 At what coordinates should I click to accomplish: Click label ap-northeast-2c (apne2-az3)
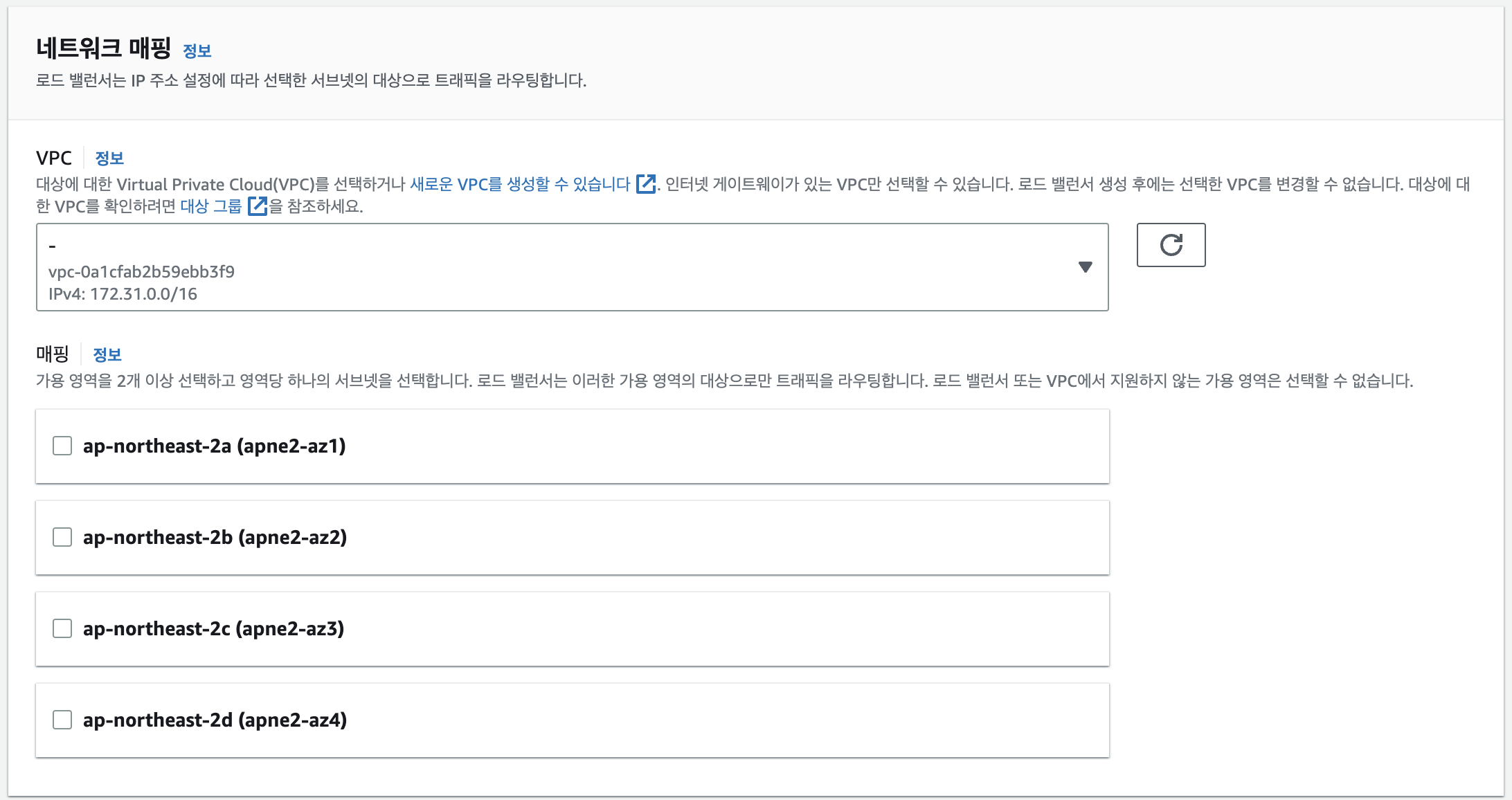pyautogui.click(x=213, y=628)
